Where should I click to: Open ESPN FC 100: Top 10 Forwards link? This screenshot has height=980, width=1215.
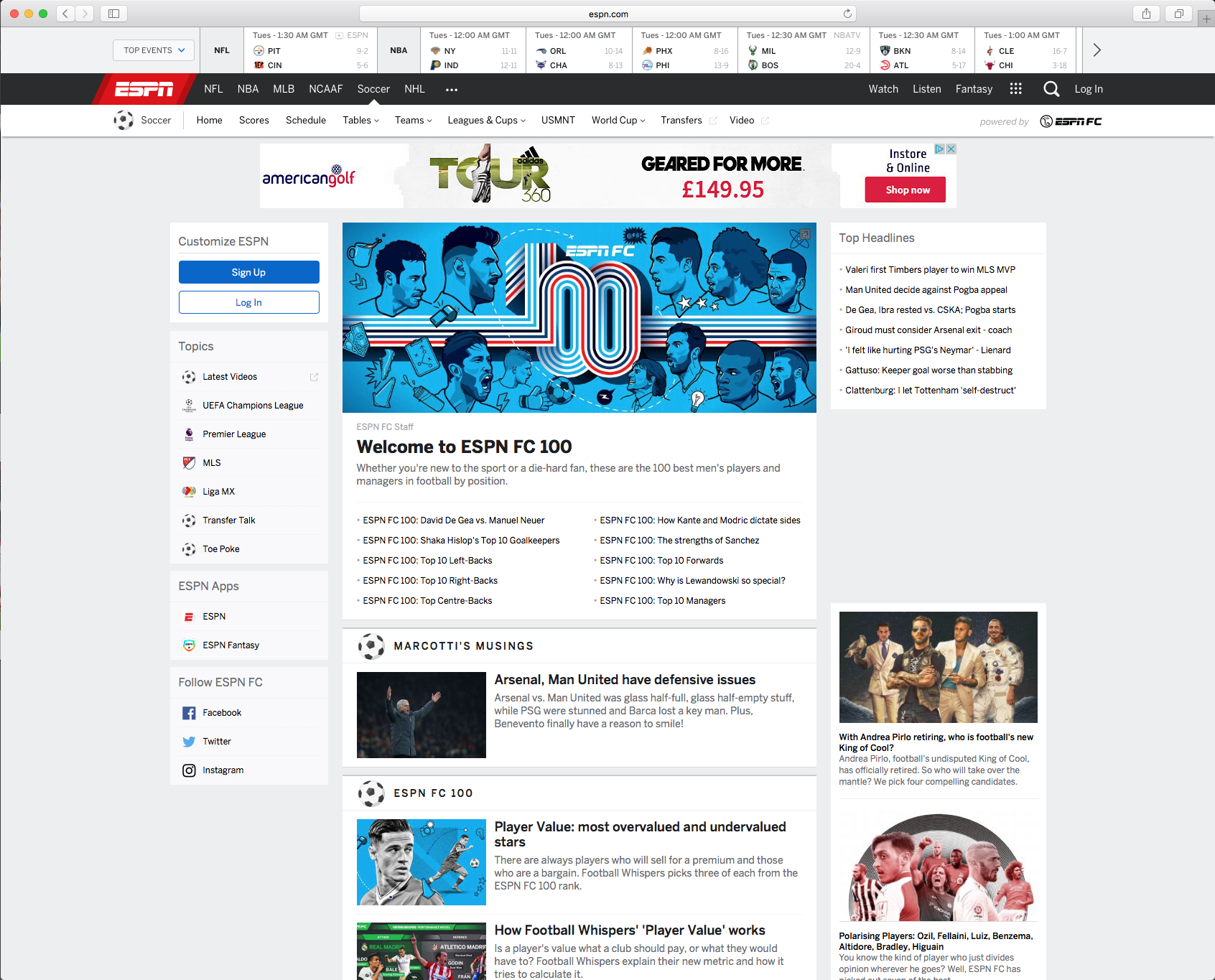coord(661,561)
